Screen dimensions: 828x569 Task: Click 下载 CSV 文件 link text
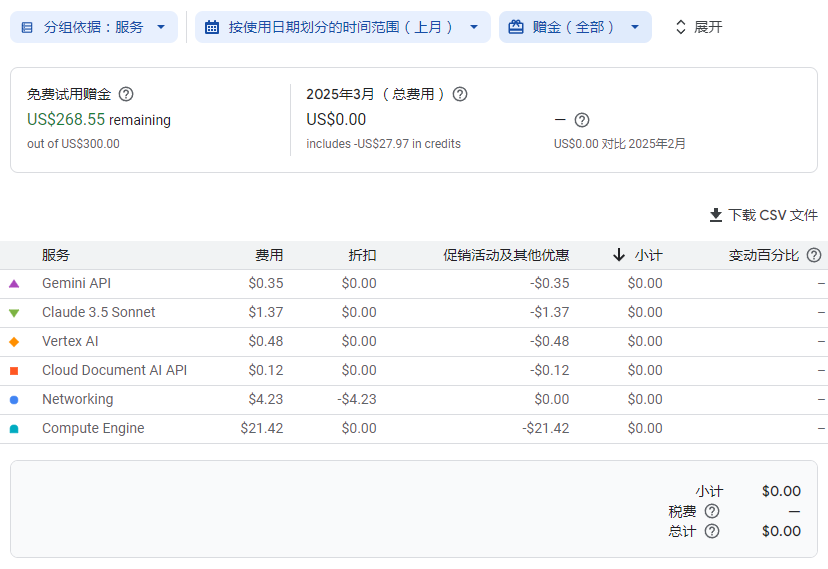tap(773, 215)
